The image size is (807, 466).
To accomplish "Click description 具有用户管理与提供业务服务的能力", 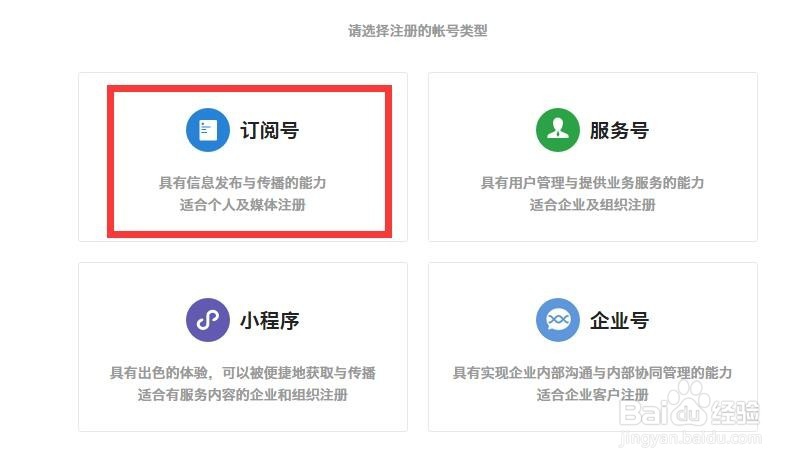I will point(592,182).
